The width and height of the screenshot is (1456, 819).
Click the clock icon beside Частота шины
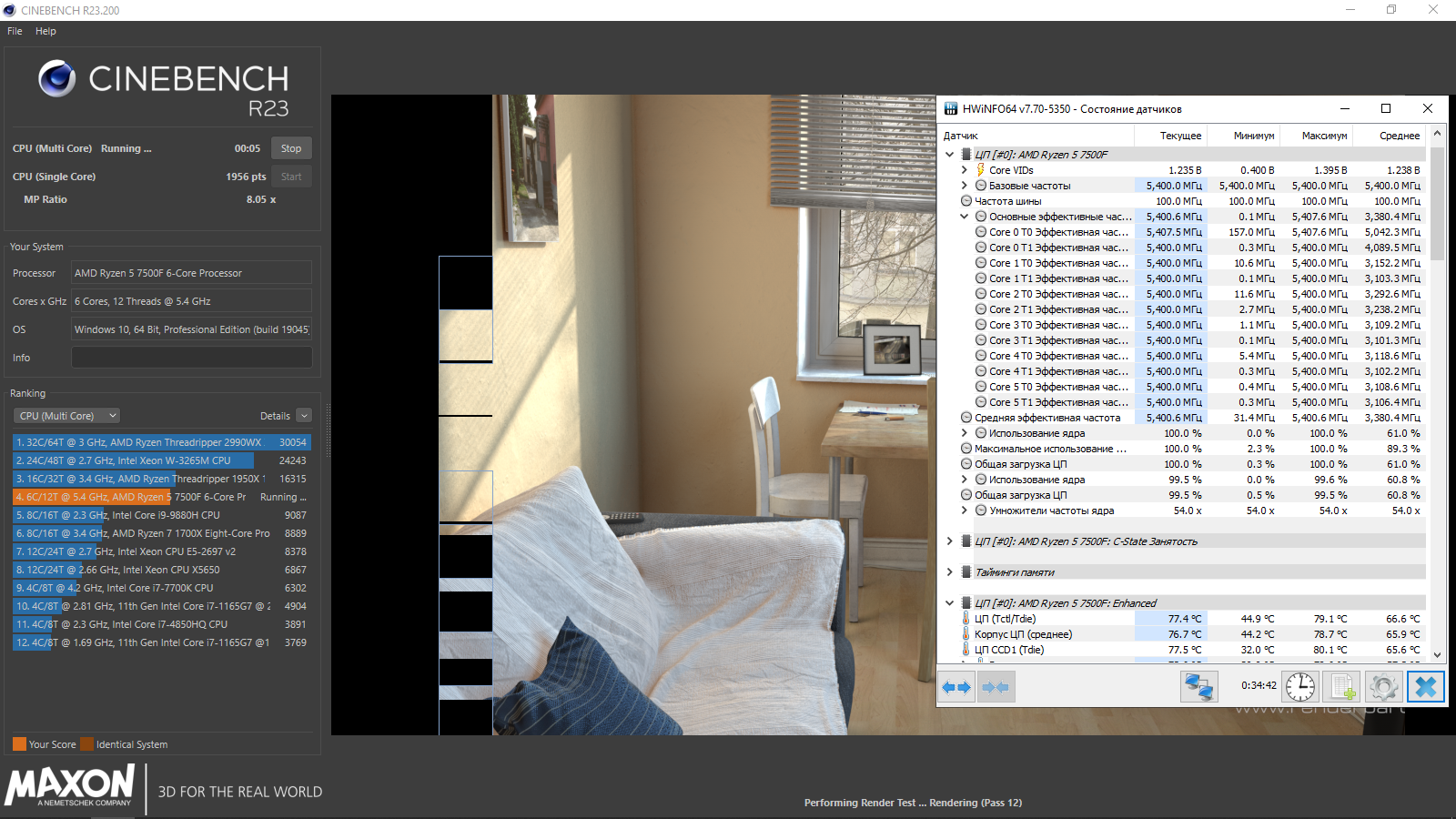point(966,201)
